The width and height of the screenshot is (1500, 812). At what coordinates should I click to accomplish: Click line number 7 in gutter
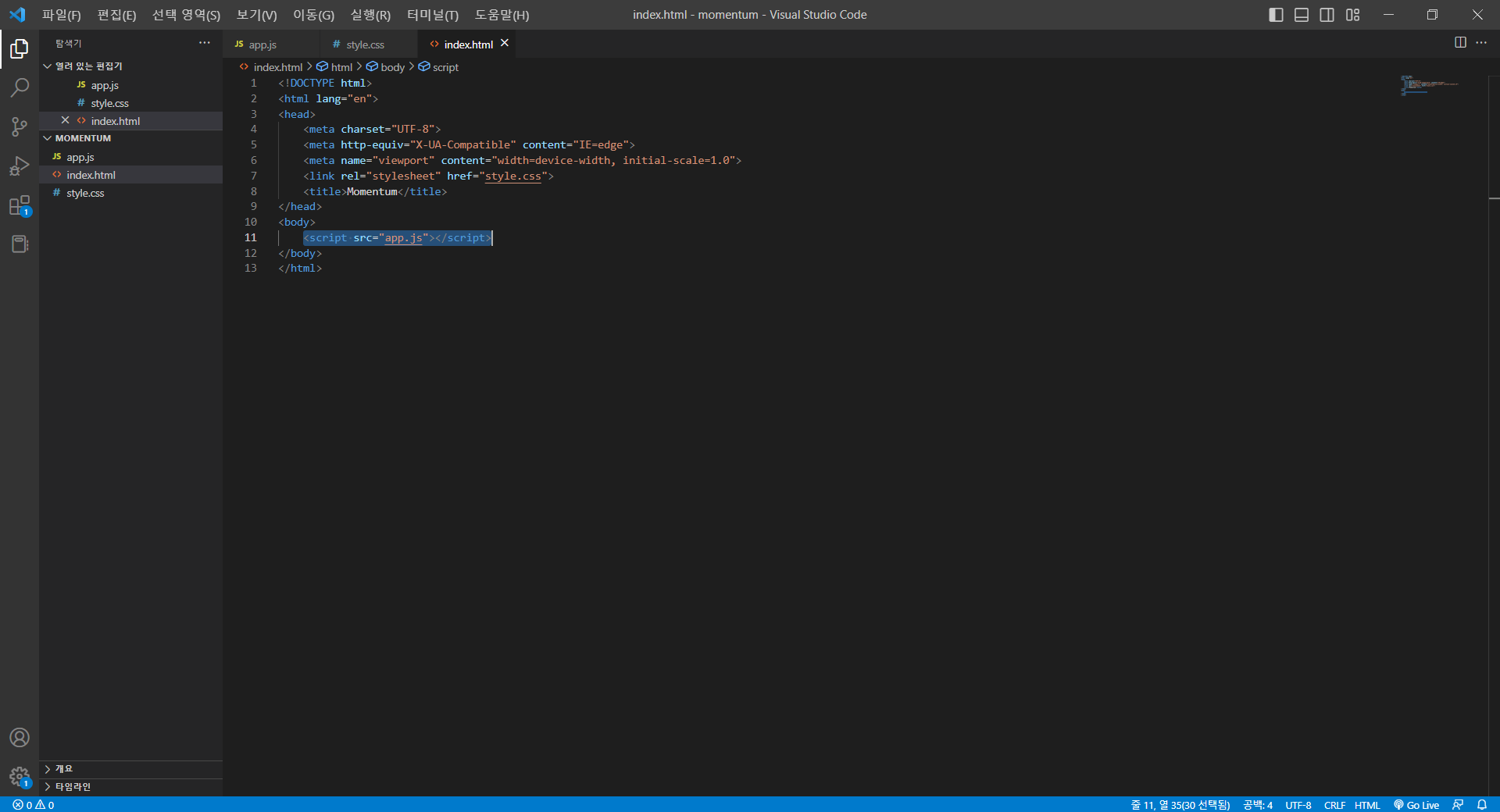pyautogui.click(x=253, y=176)
